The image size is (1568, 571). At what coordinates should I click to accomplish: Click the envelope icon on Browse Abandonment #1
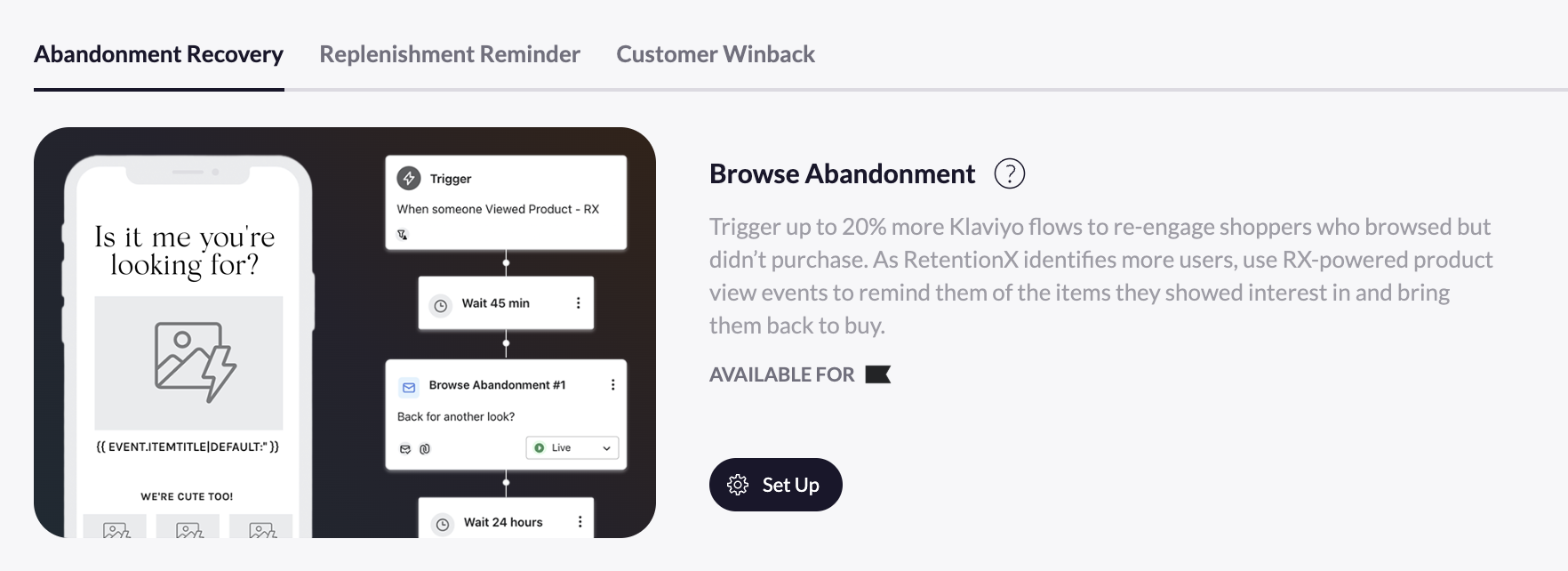409,384
